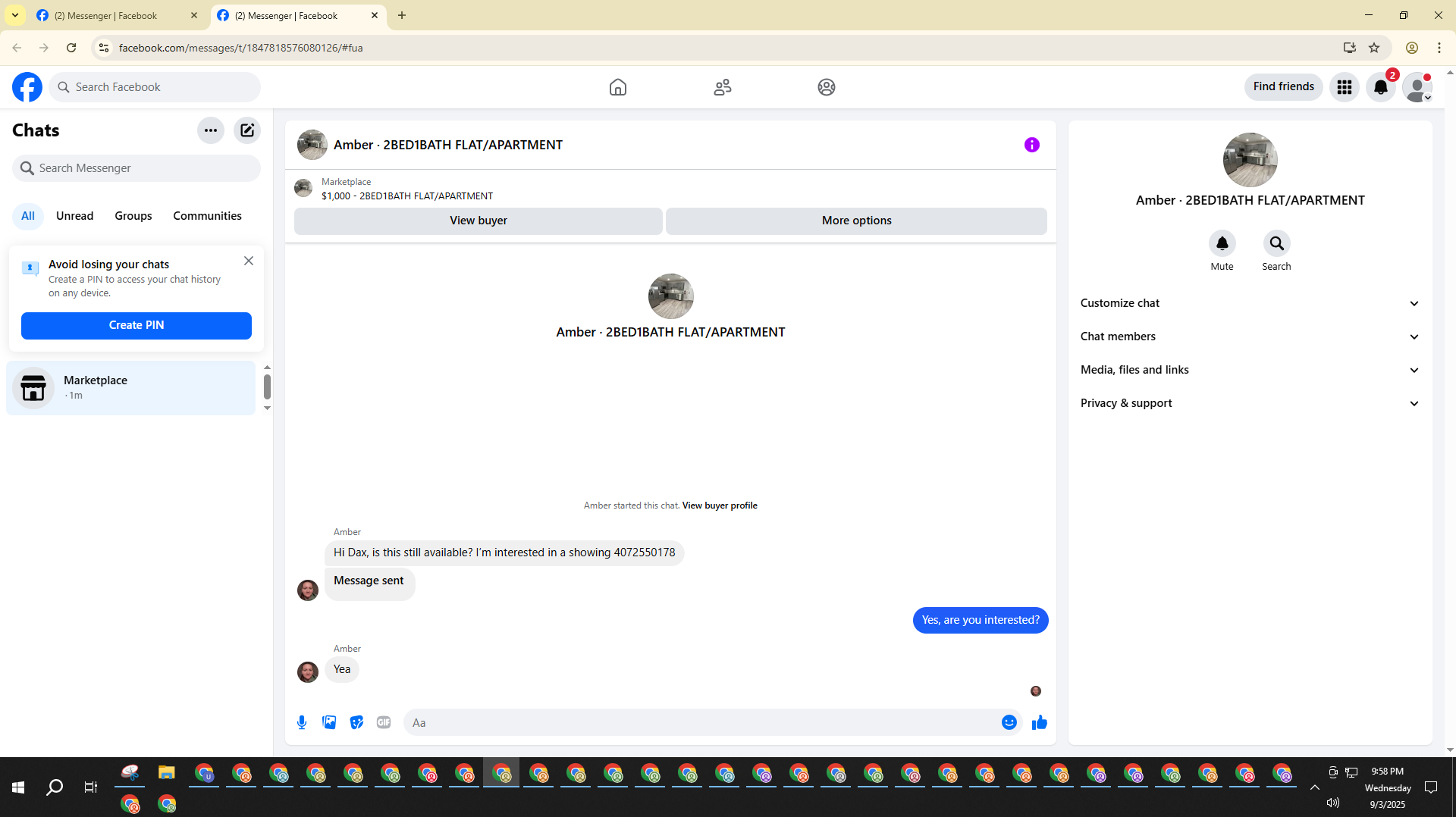Open Windows Task View
The image size is (1456, 817).
[x=91, y=787]
